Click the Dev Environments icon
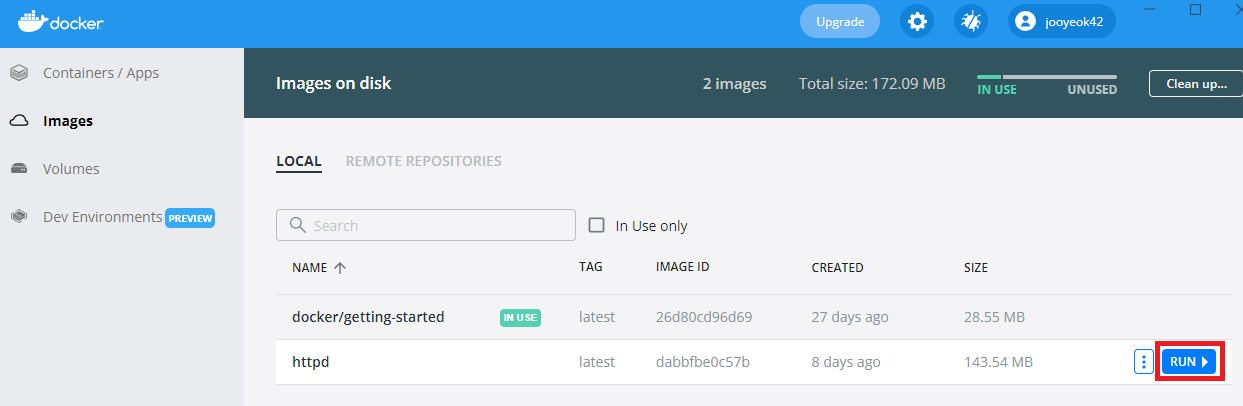The height and width of the screenshot is (406, 1243). click(x=19, y=217)
